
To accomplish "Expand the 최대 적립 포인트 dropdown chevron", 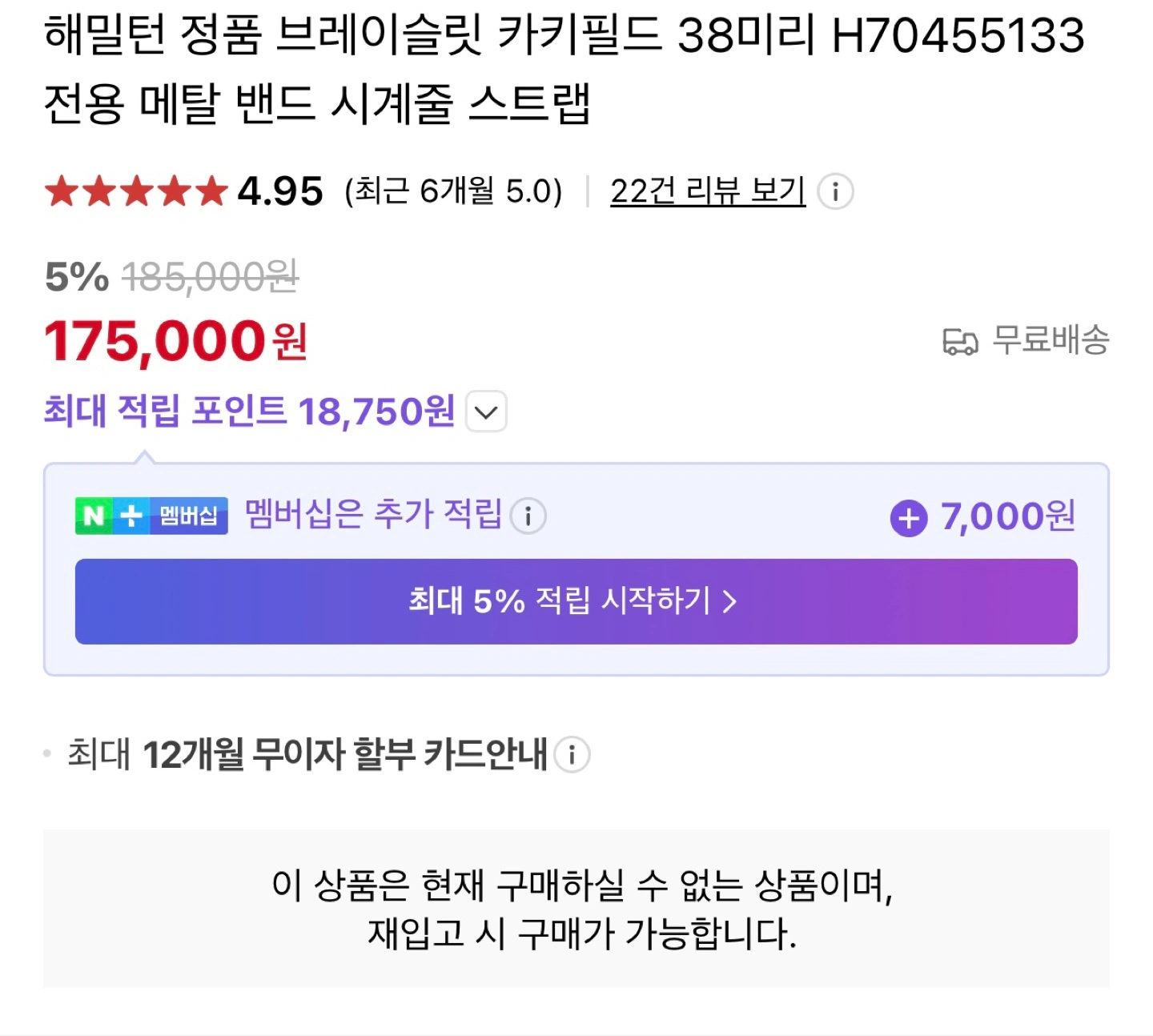I will pyautogui.click(x=486, y=412).
